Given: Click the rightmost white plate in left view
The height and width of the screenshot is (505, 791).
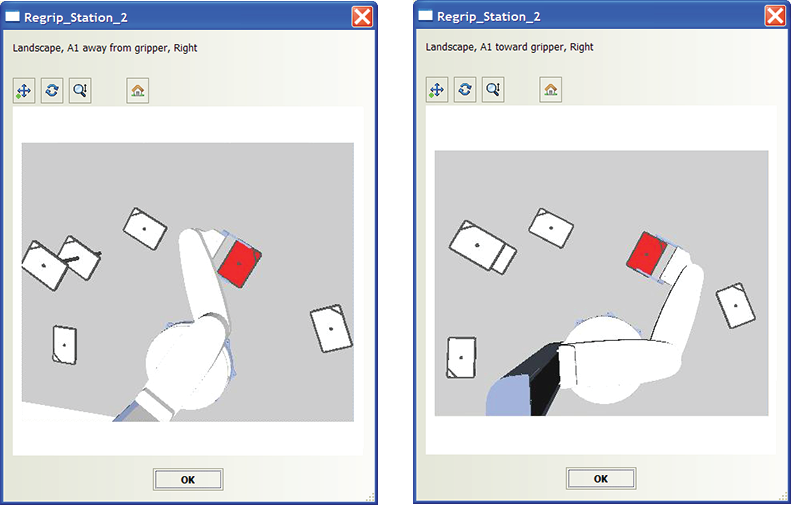Looking at the screenshot, I should 331,328.
